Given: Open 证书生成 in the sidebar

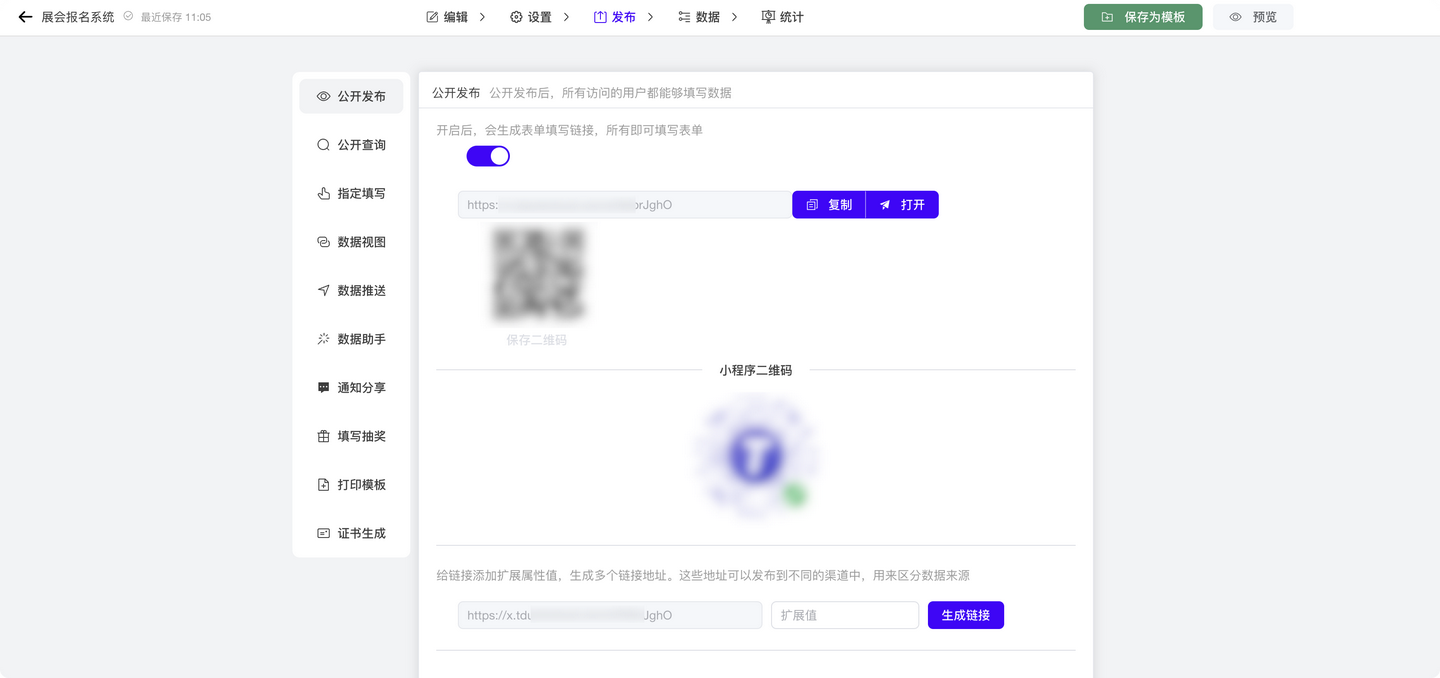Looking at the screenshot, I should (351, 533).
